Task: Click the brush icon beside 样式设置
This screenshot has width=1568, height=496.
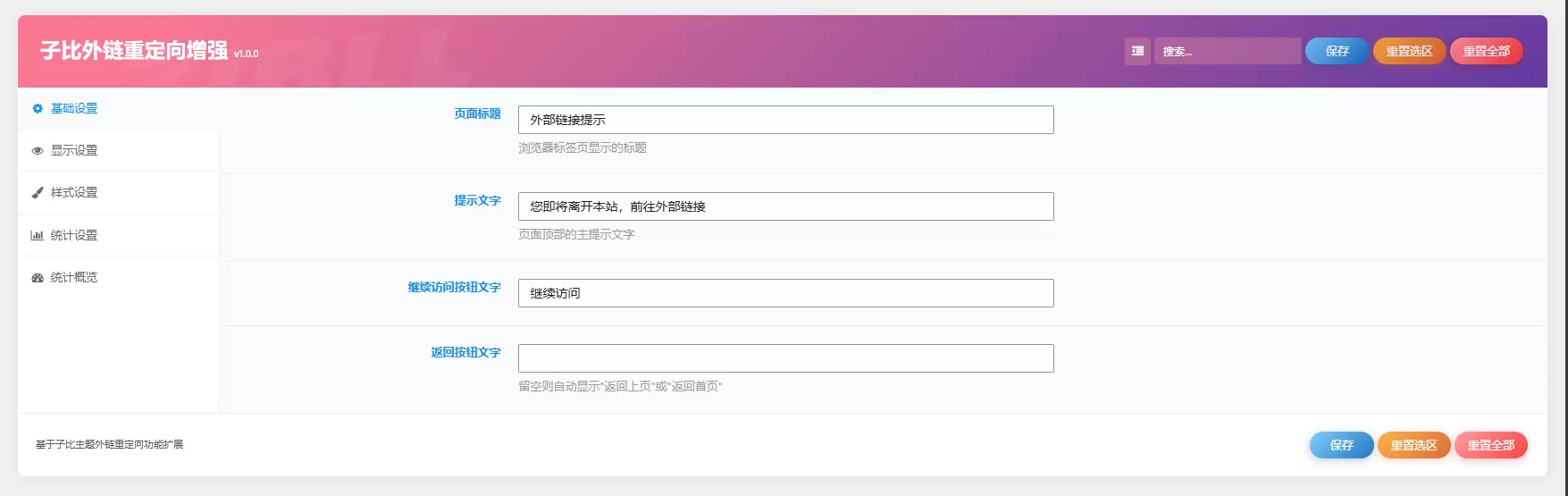Action: click(38, 193)
